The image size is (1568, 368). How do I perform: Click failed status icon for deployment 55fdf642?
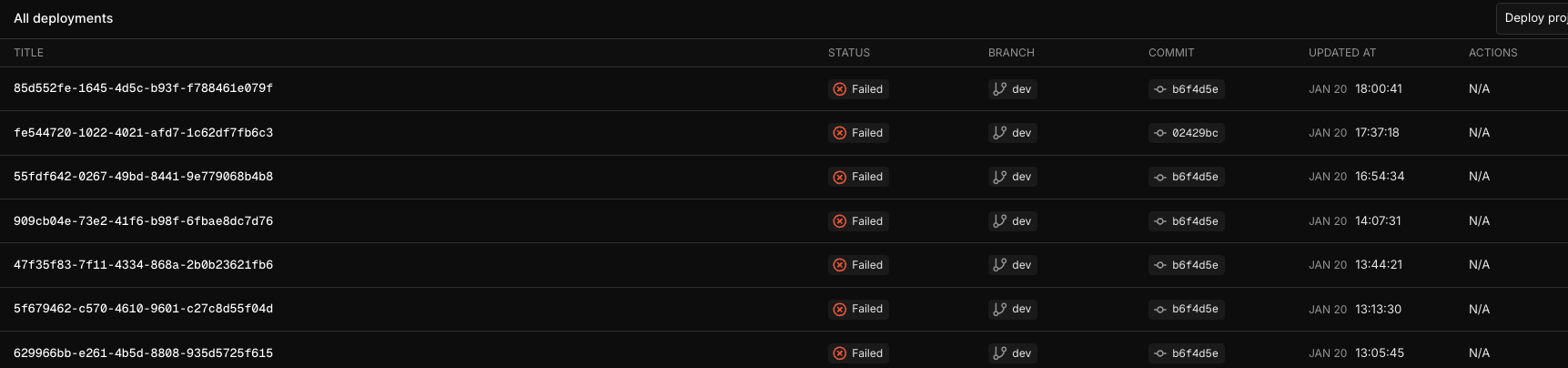[840, 178]
